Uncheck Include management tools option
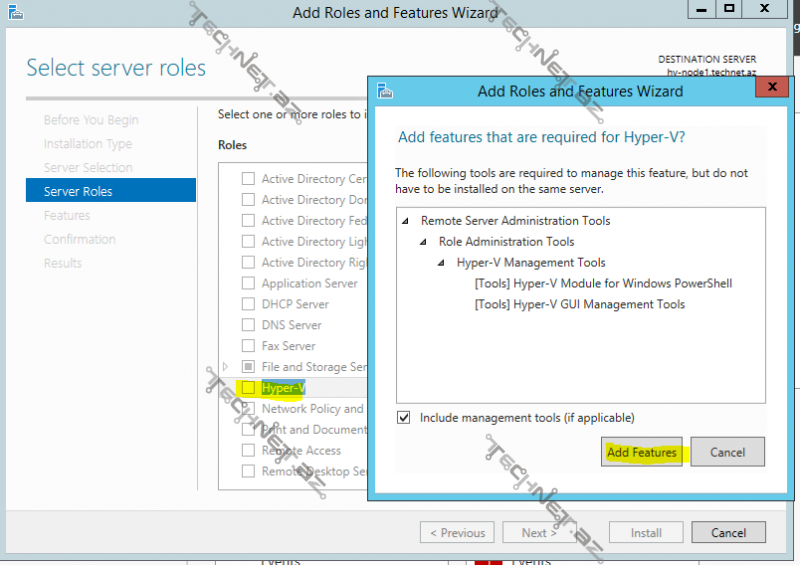Image resolution: width=800 pixels, height=565 pixels. pos(404,418)
